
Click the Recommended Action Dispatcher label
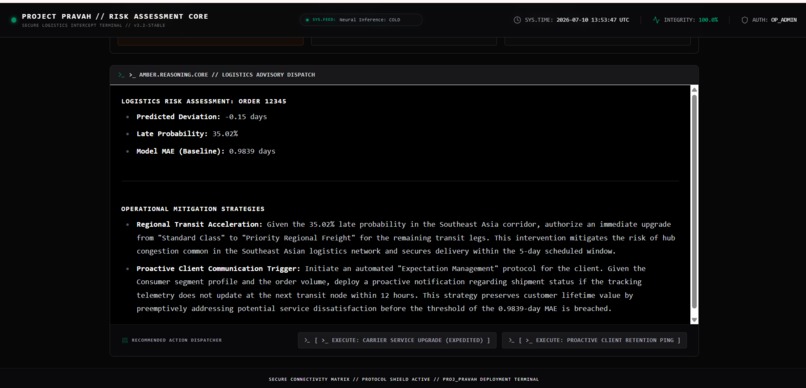(x=177, y=340)
